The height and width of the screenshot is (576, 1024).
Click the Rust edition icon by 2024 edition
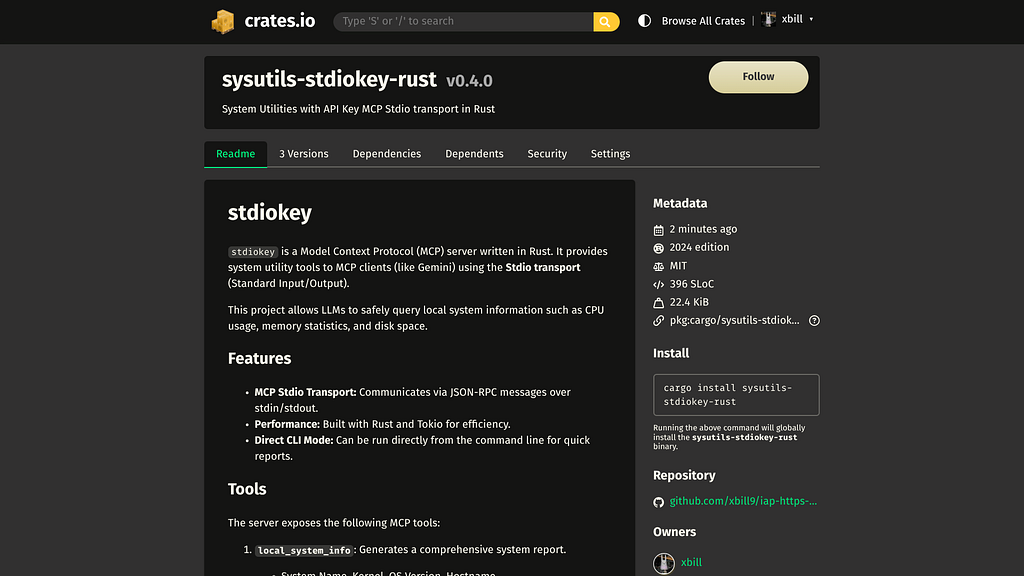pyautogui.click(x=658, y=248)
